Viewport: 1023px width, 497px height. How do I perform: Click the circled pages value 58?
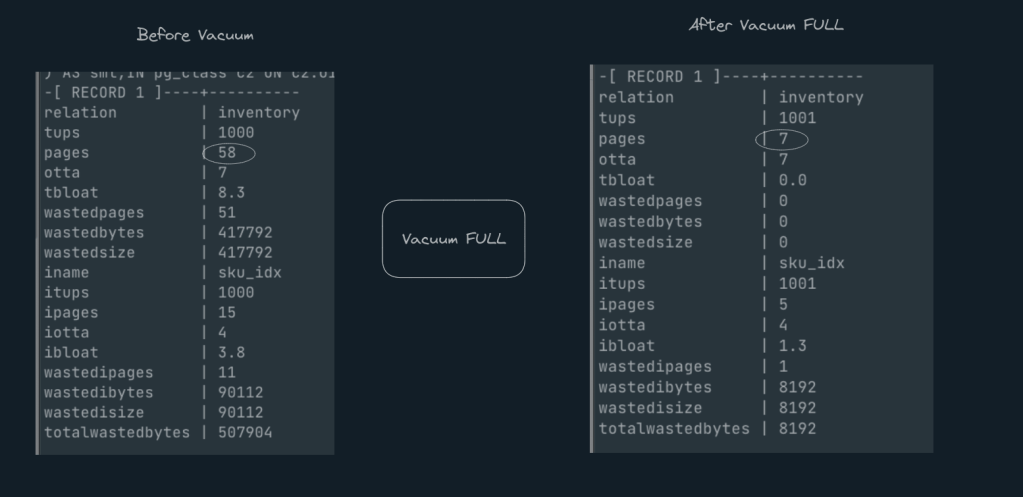click(x=230, y=153)
